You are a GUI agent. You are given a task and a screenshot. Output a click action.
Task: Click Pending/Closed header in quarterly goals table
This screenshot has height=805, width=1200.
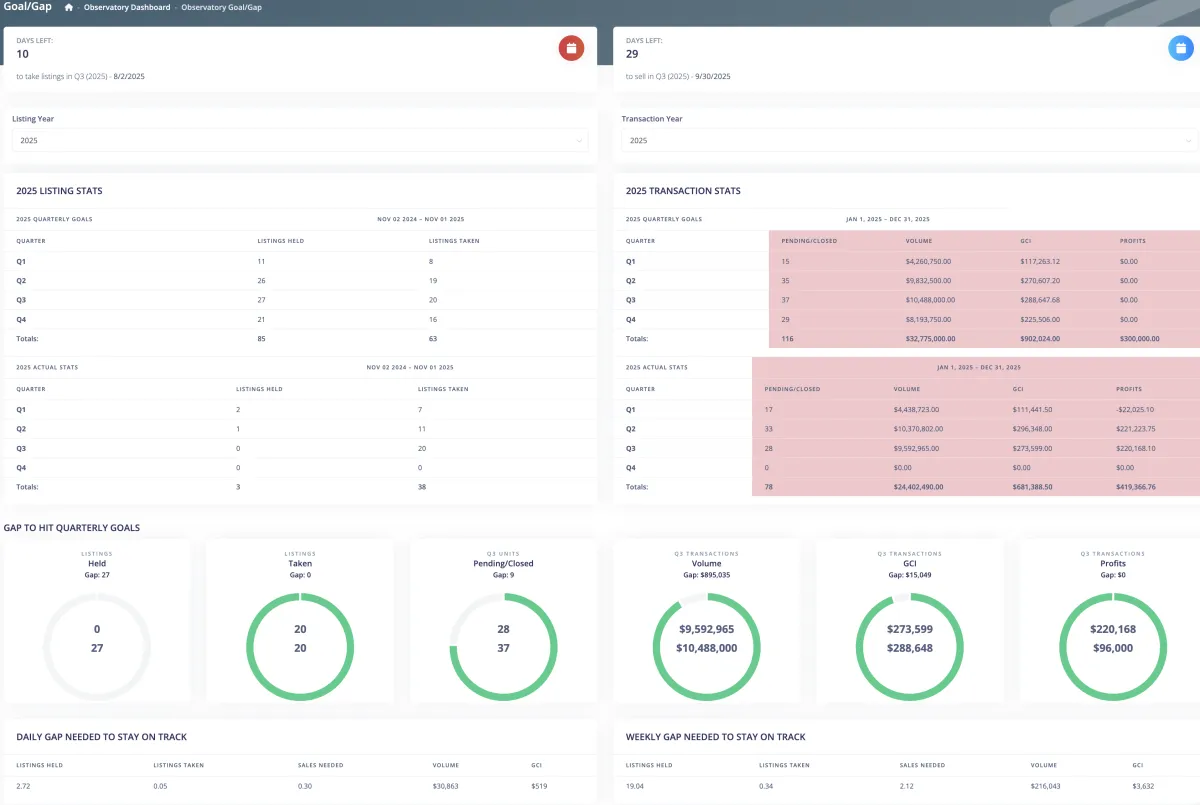[x=810, y=241]
